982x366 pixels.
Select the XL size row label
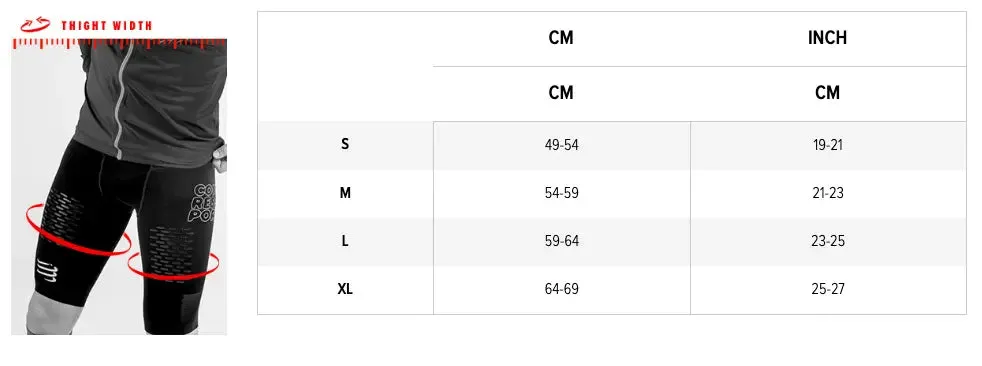(345, 290)
